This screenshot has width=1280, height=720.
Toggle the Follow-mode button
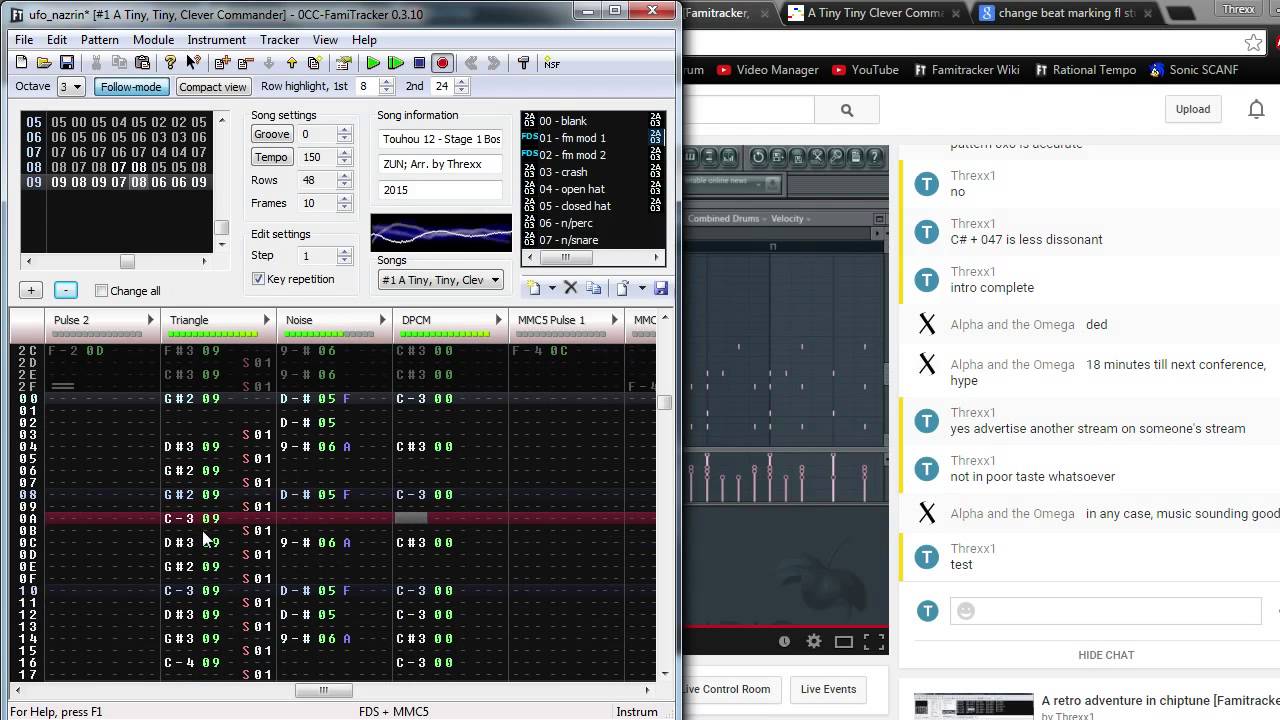[x=131, y=87]
